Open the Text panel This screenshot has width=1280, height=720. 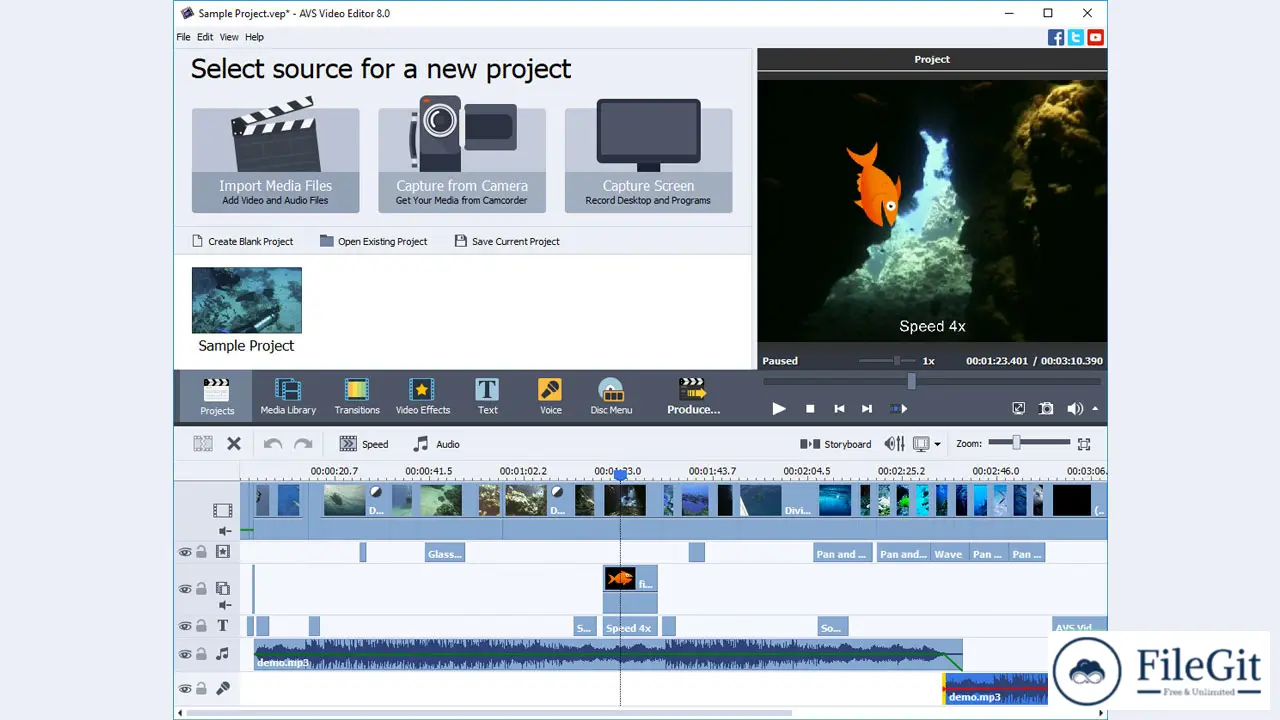pos(487,395)
